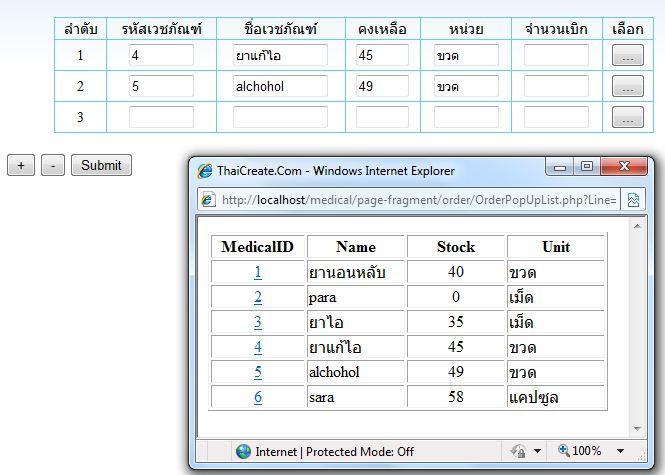Click the empty stock field in row 3
This screenshot has width=665, height=475.
click(x=383, y=117)
